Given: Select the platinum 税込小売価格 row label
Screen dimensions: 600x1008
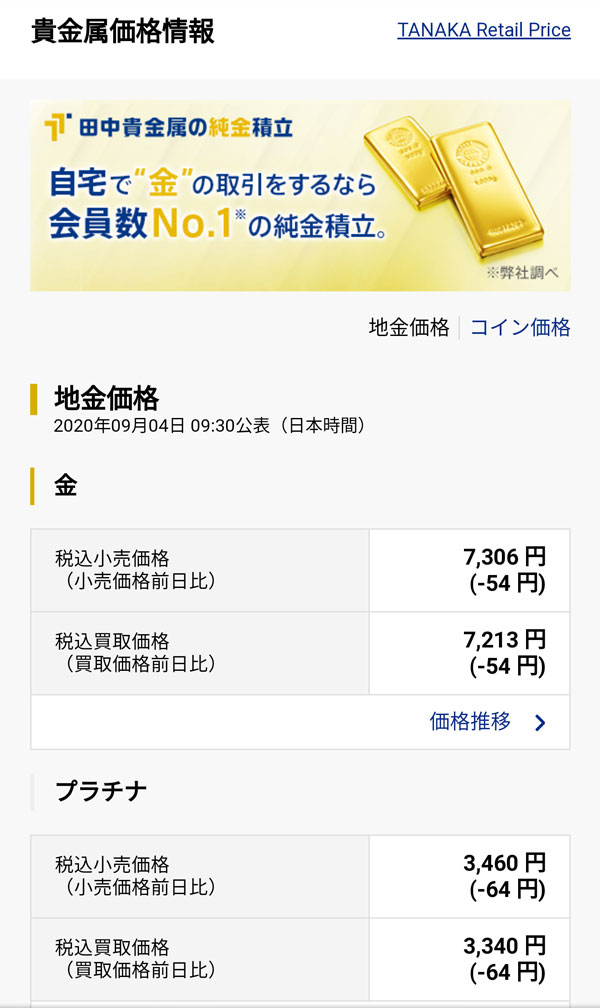Looking at the screenshot, I should tap(112, 864).
